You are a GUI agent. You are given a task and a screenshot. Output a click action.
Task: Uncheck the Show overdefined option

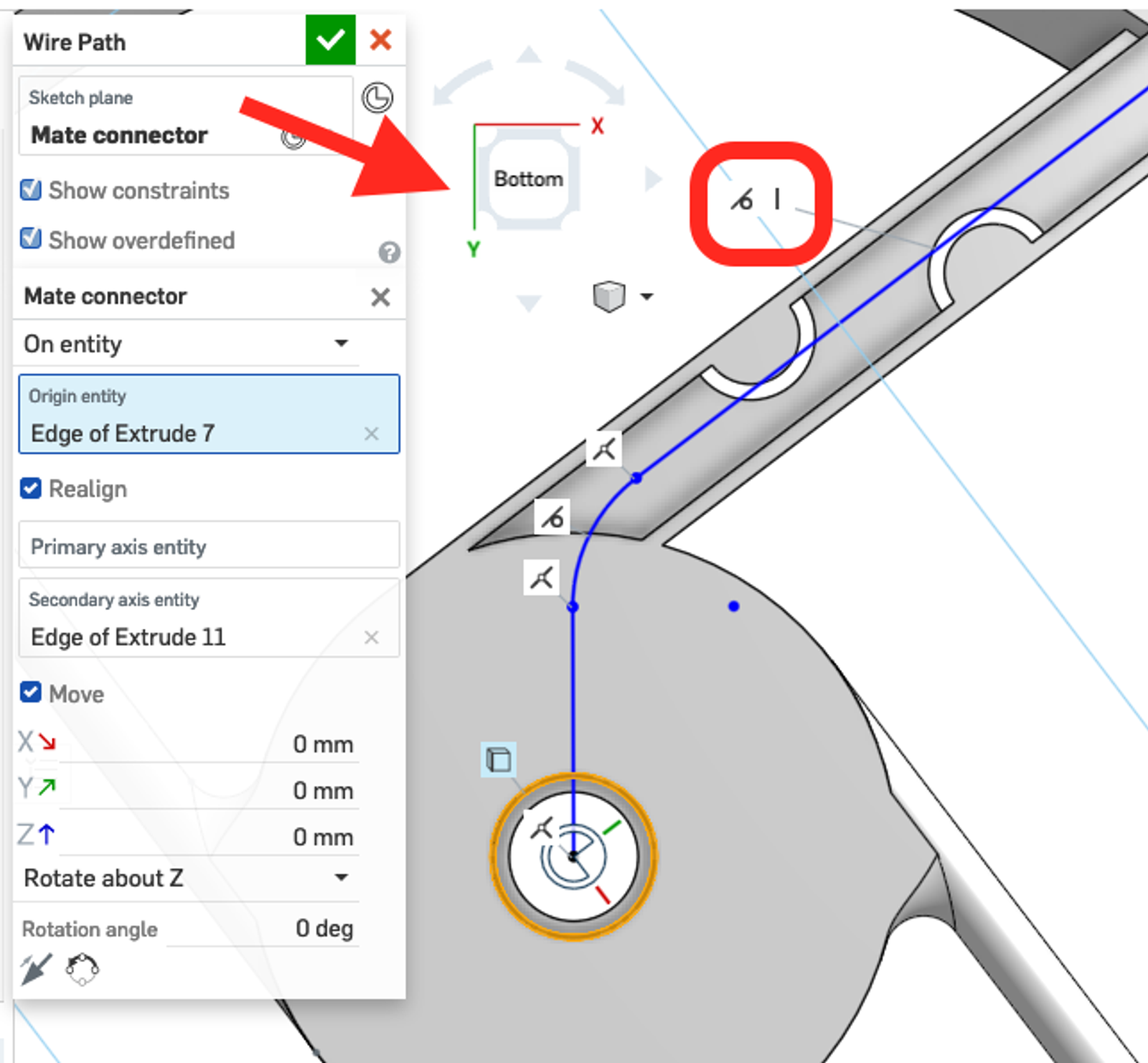coord(31,239)
